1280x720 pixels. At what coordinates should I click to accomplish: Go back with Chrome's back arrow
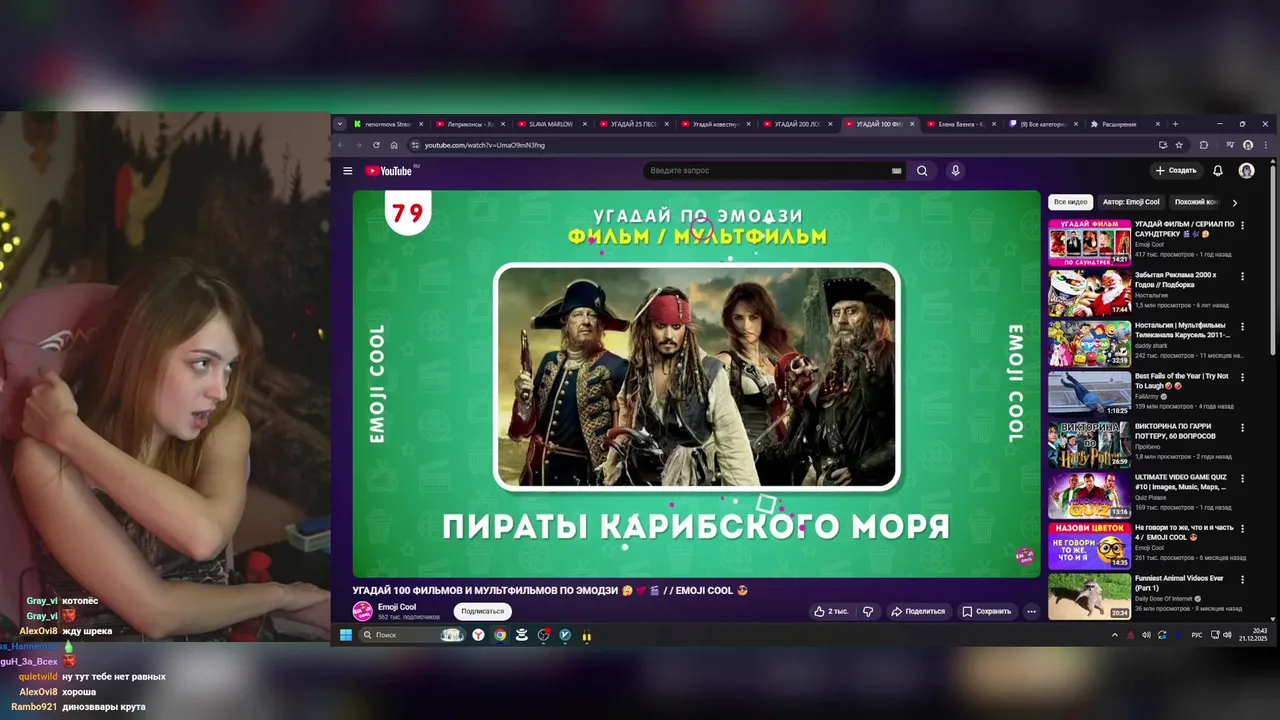coord(340,145)
